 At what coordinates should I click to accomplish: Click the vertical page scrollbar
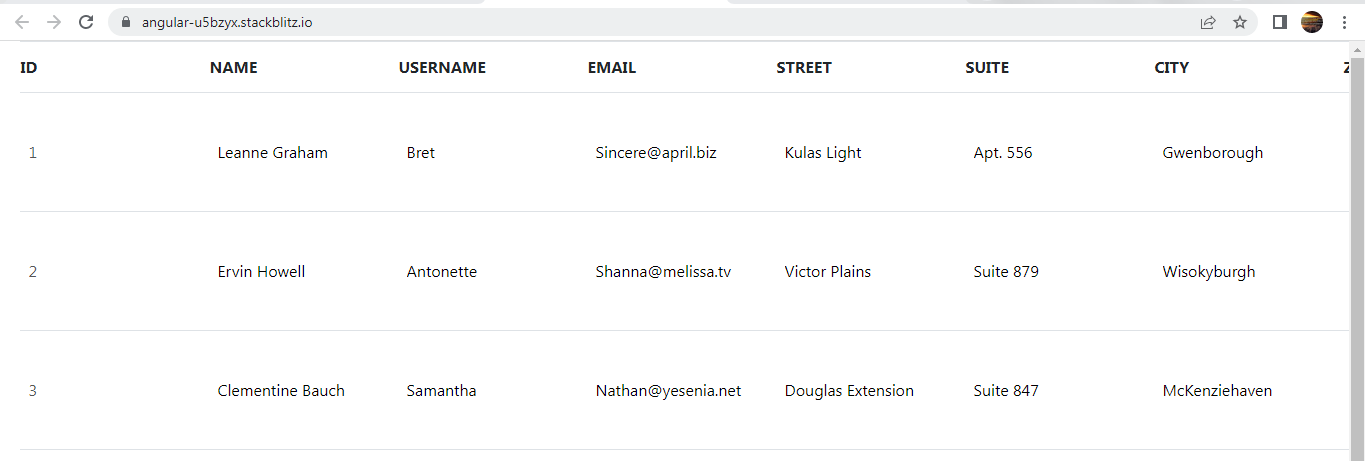click(x=1357, y=250)
